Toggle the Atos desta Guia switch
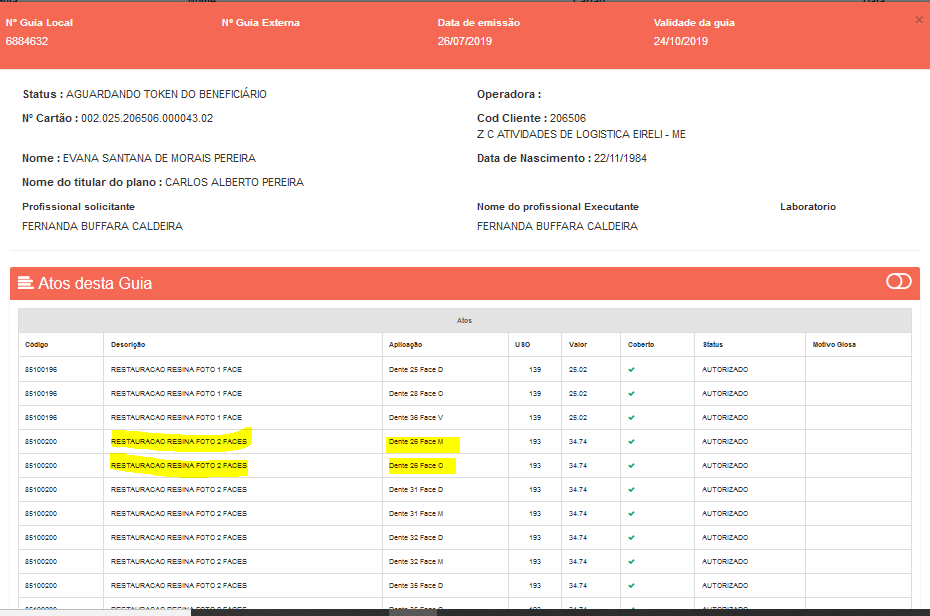This screenshot has height=616, width=930. point(898,282)
